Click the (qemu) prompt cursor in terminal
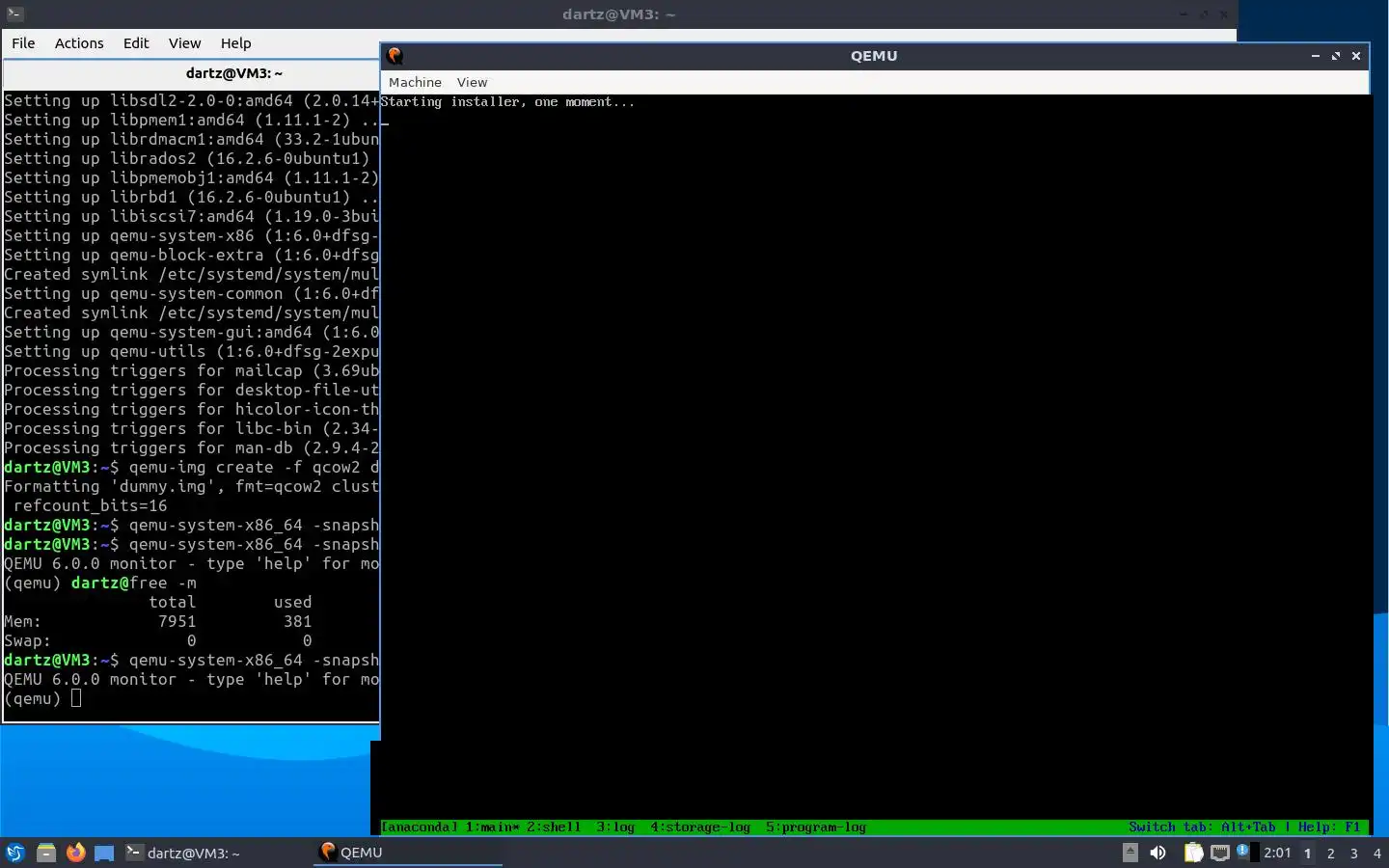The width and height of the screenshot is (1389, 868). (75, 698)
